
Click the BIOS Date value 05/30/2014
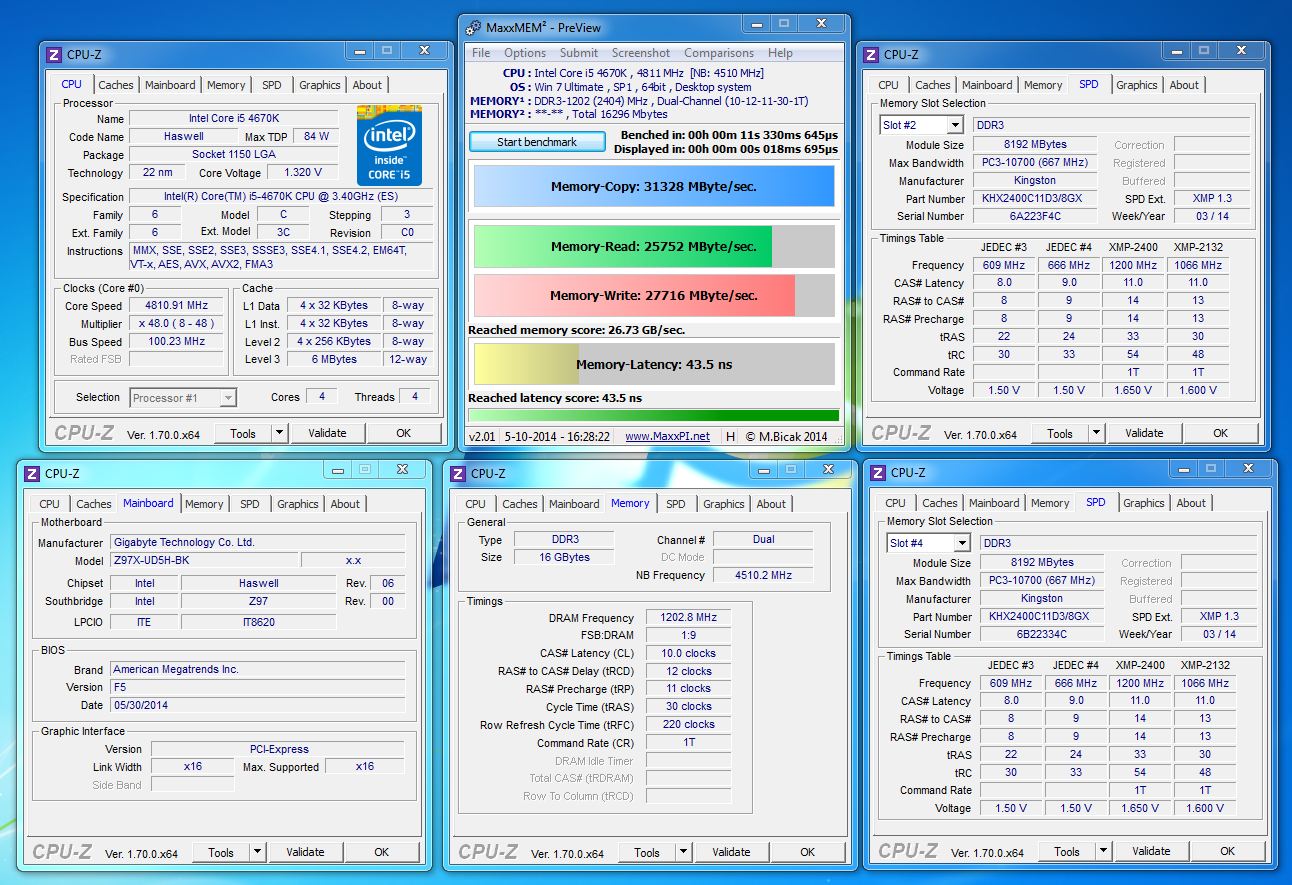click(x=257, y=705)
